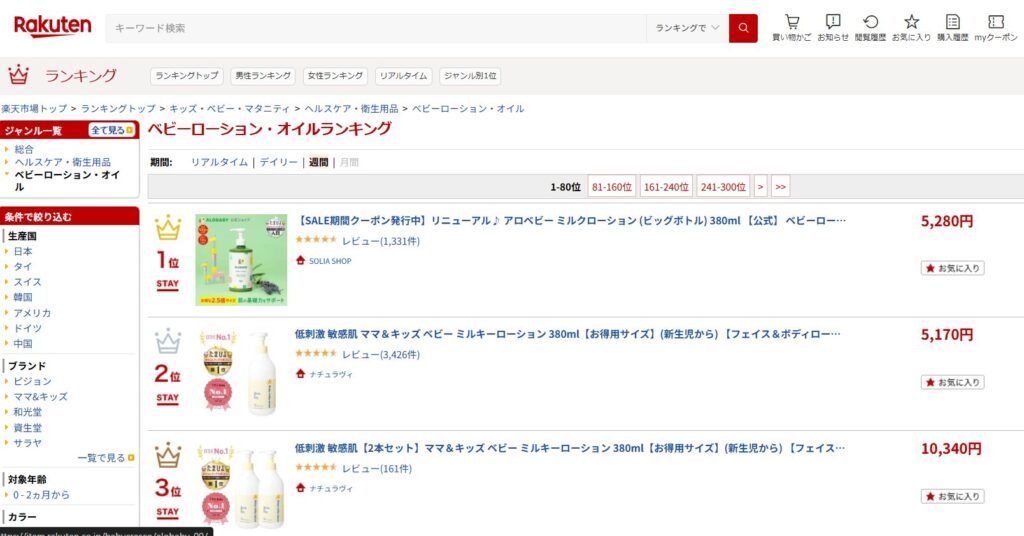The width and height of the screenshot is (1024, 536).
Task: Filter by age 0-2ヵ月から
Action: (41, 495)
